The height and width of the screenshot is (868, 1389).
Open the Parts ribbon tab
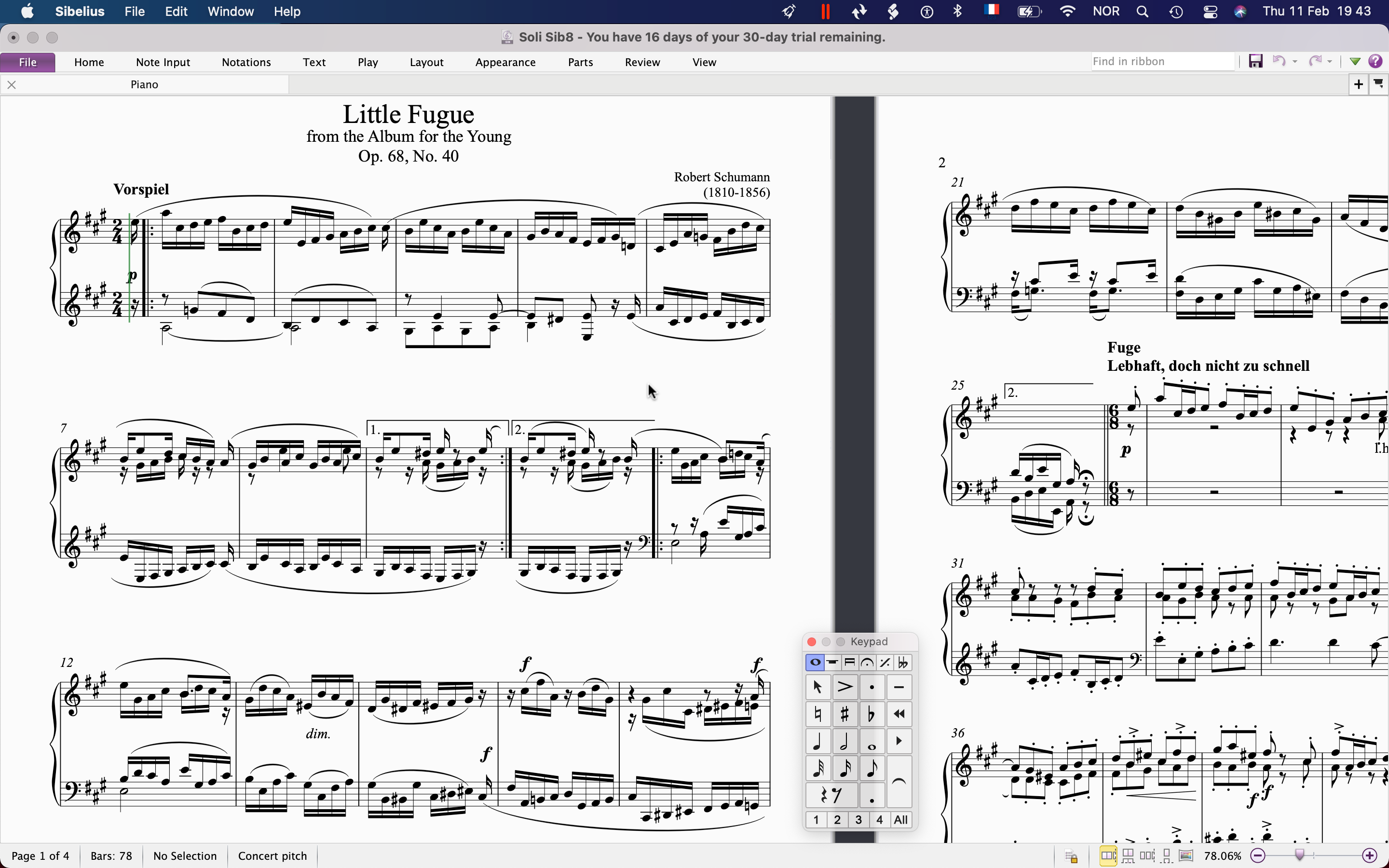tap(580, 62)
